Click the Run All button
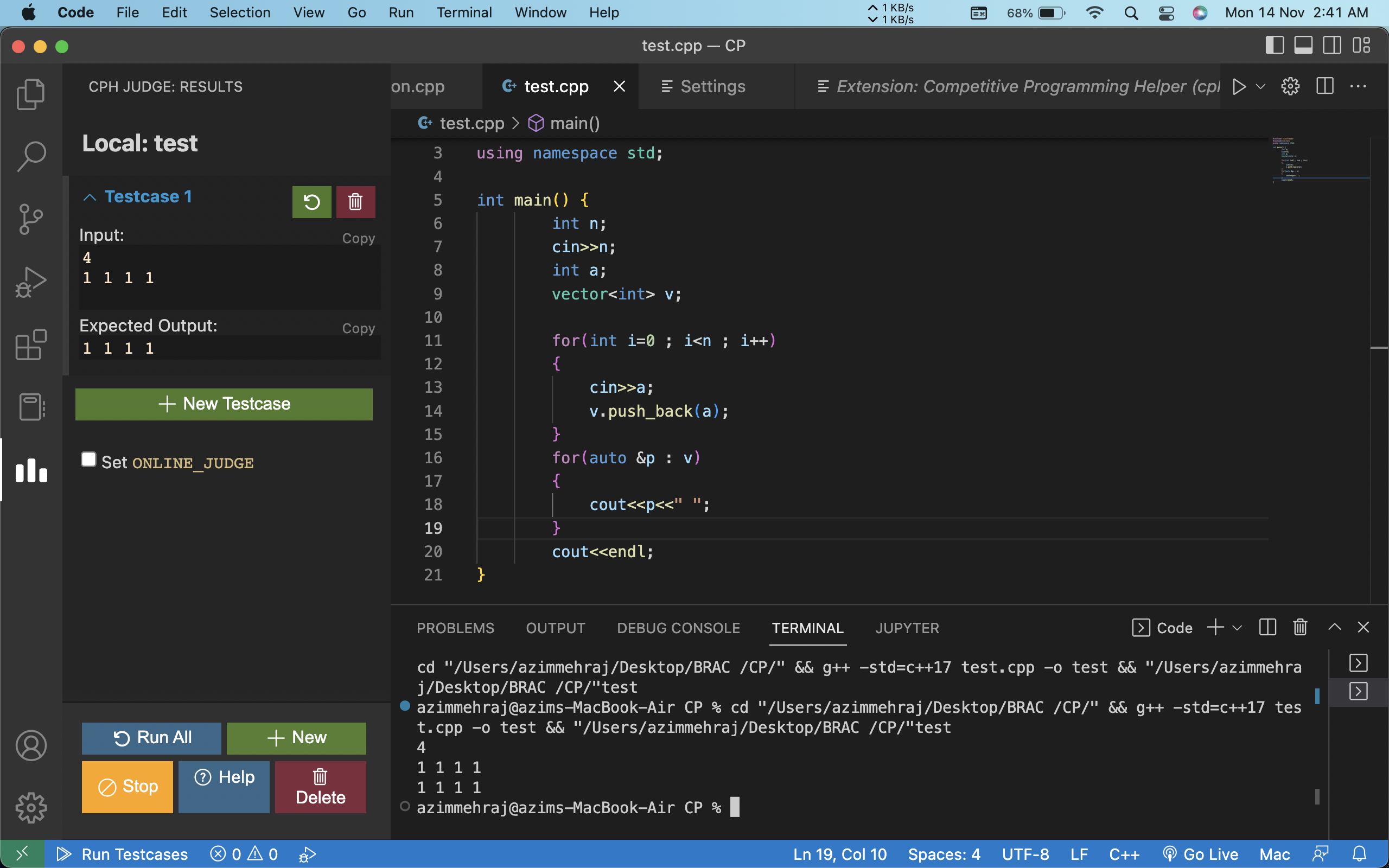Viewport: 1389px width, 868px height. point(151,738)
